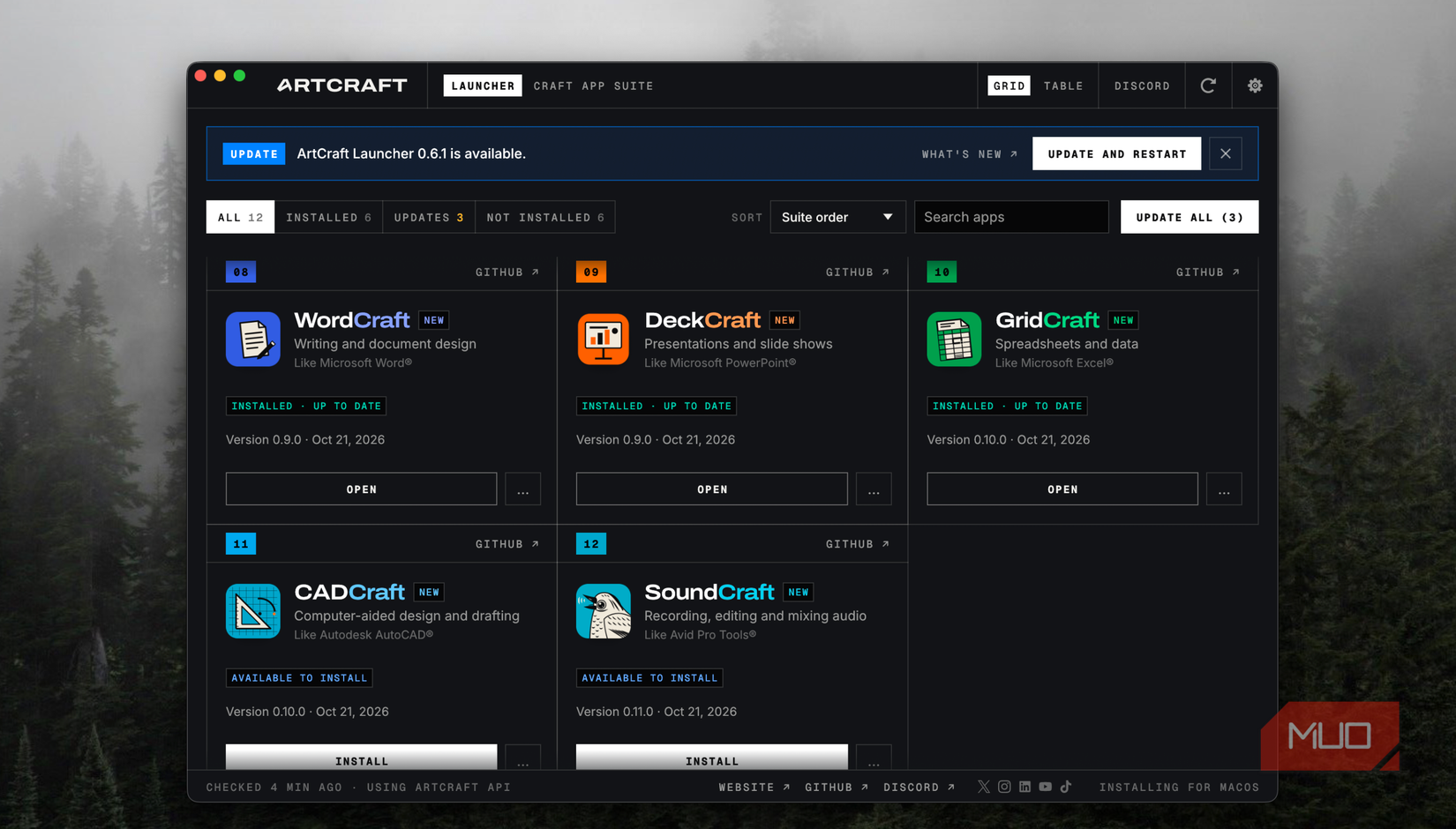Screen dimensions: 1456x829
Task: Open WordCraft's GitHub link
Action: 507,272
